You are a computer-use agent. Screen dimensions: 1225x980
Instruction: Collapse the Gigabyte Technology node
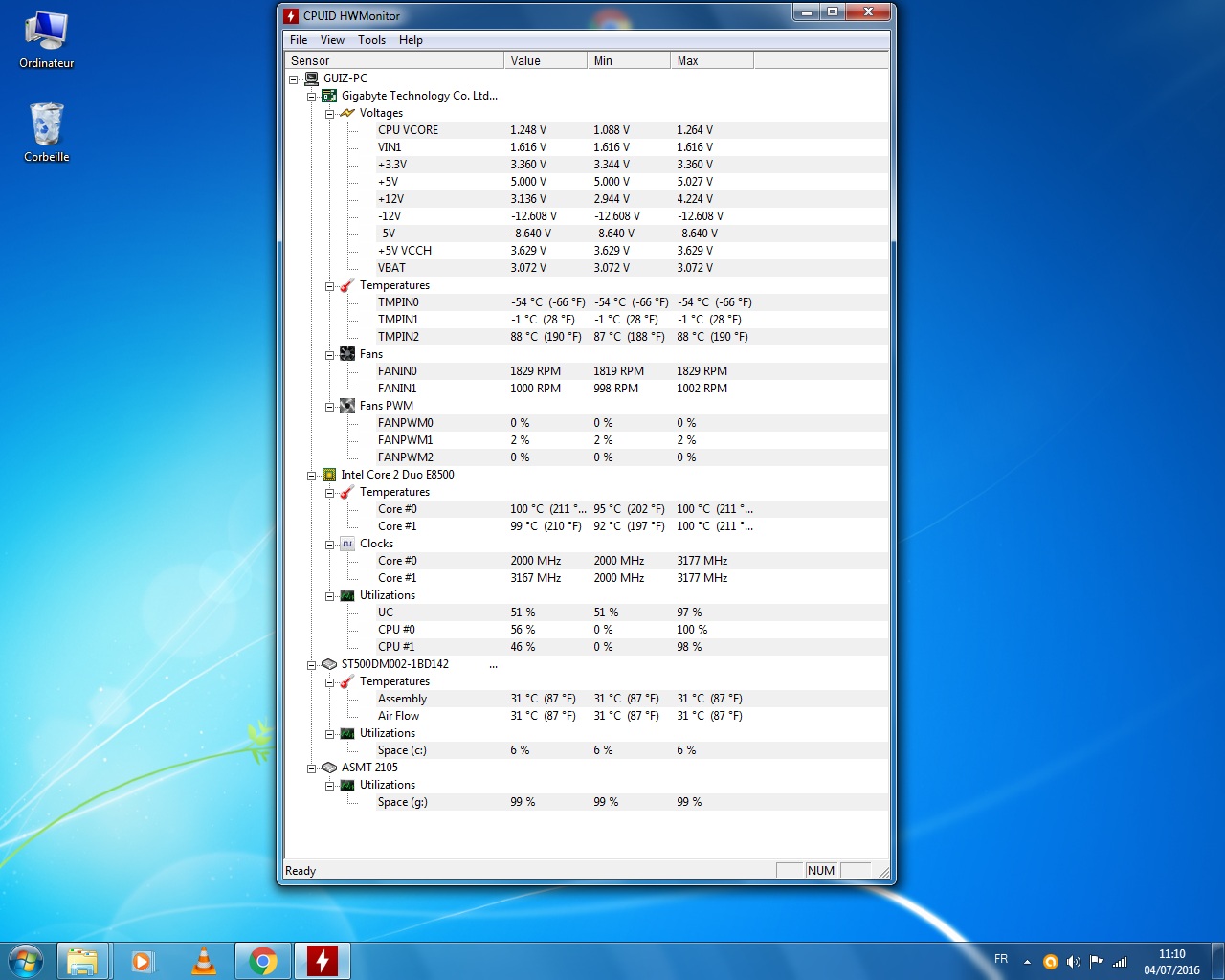click(x=311, y=97)
